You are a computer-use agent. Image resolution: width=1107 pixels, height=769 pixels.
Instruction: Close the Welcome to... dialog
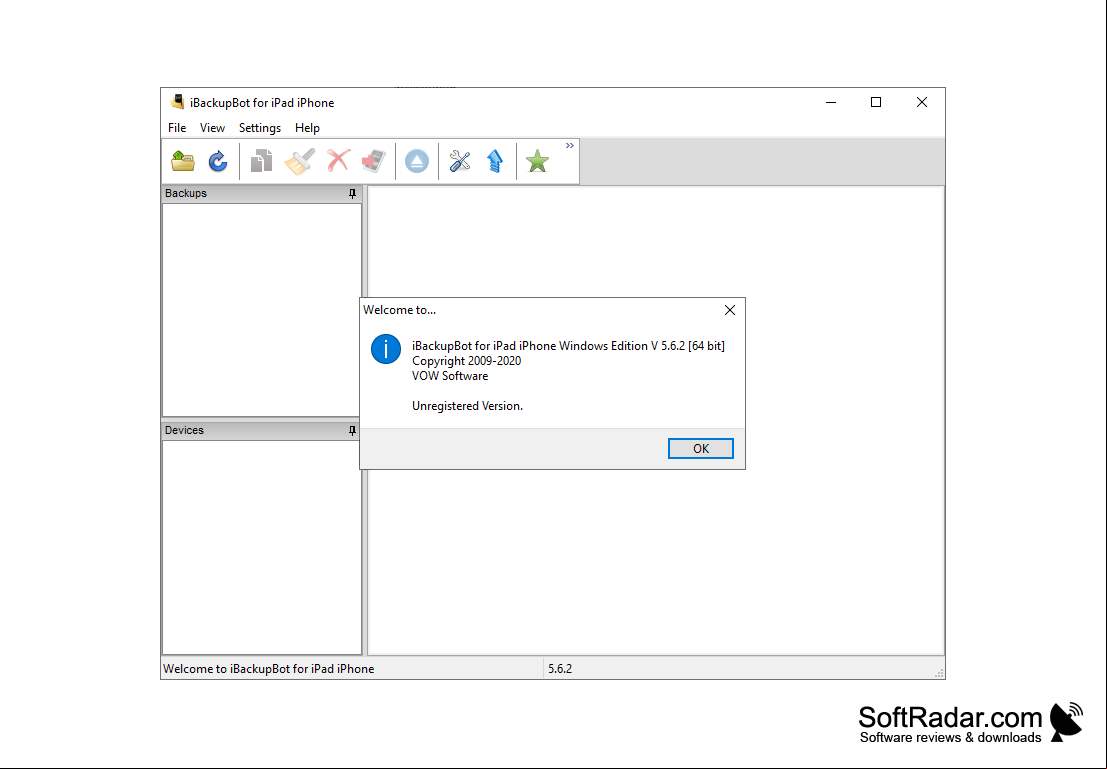[x=730, y=310]
